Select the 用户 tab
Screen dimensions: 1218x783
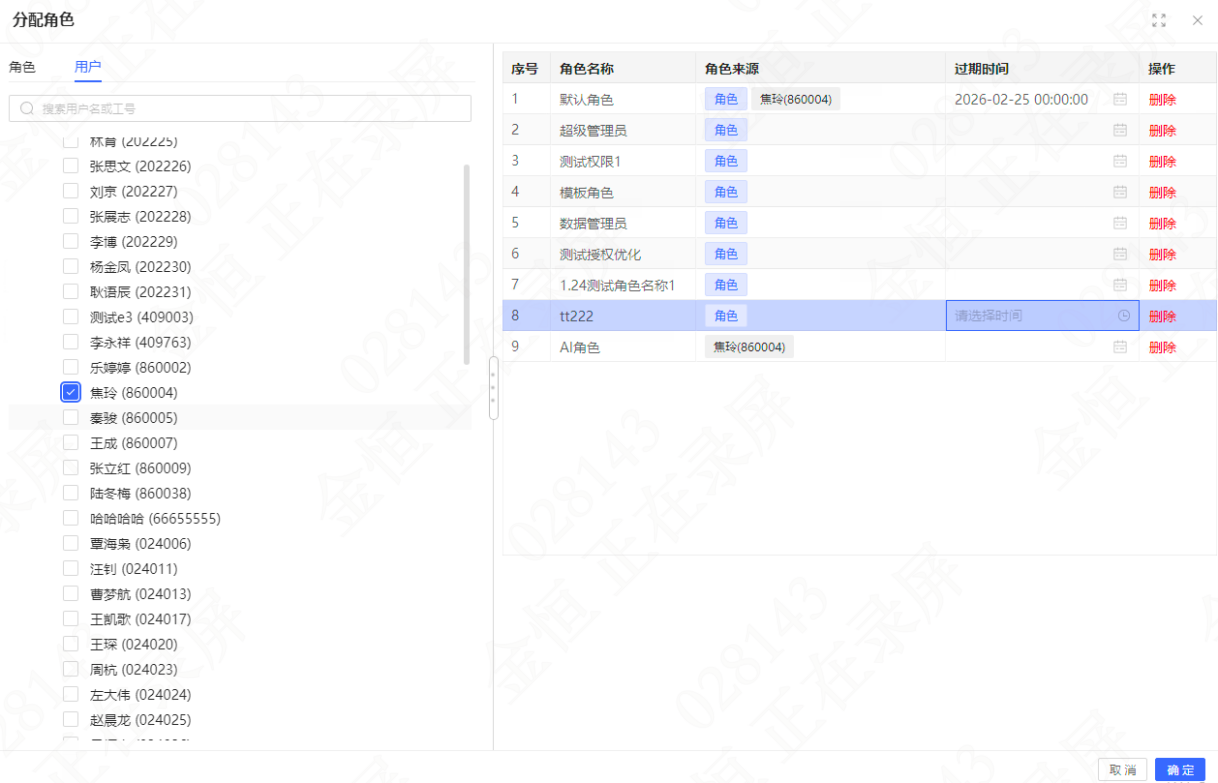(88, 67)
